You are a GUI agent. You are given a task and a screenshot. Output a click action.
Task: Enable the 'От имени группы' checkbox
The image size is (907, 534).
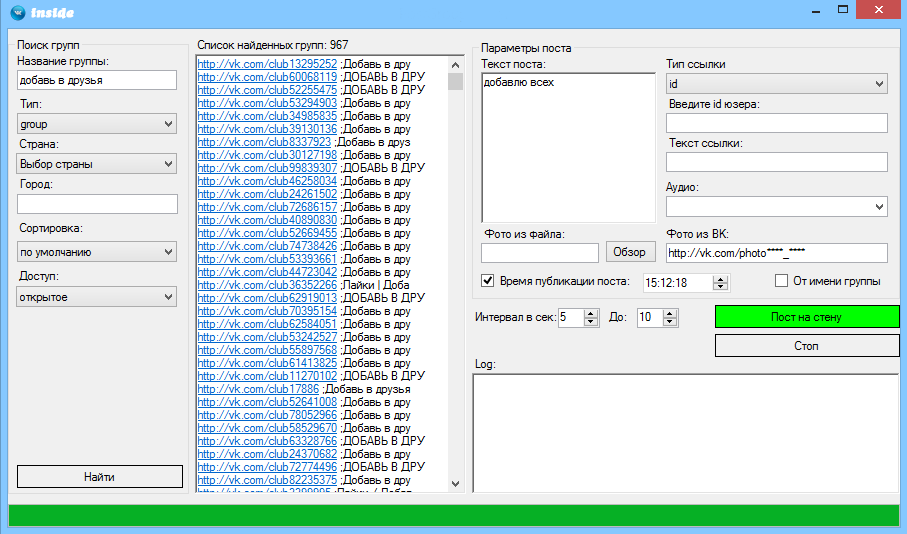point(781,281)
